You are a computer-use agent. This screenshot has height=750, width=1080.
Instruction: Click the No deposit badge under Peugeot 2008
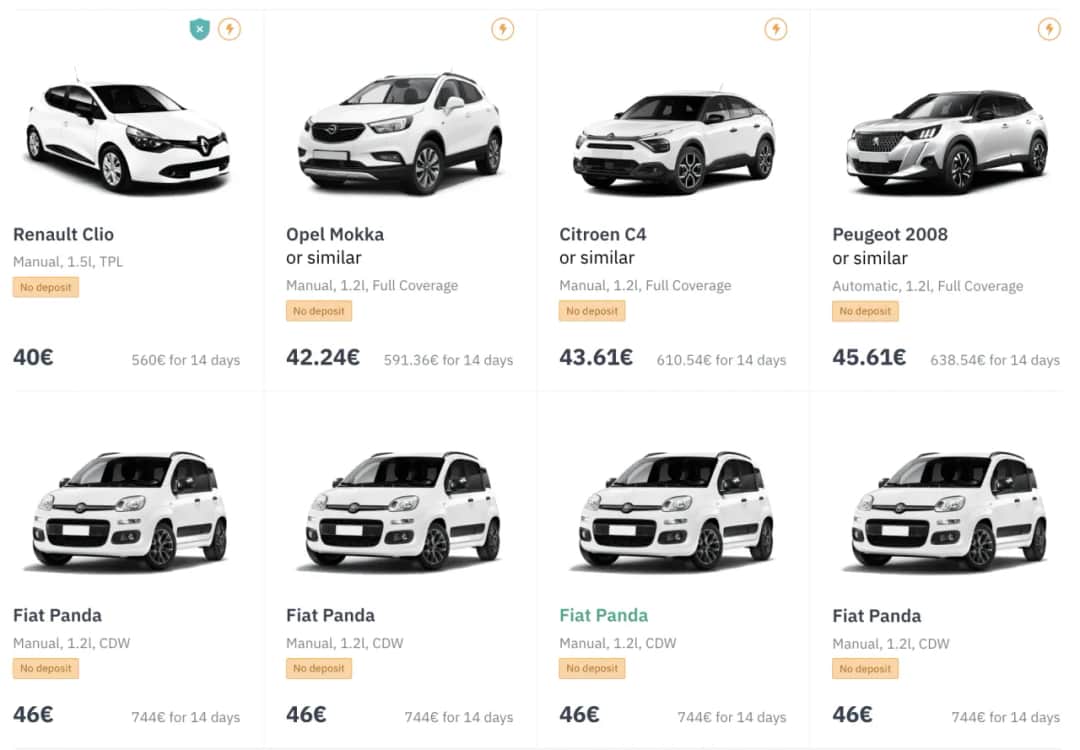point(865,311)
